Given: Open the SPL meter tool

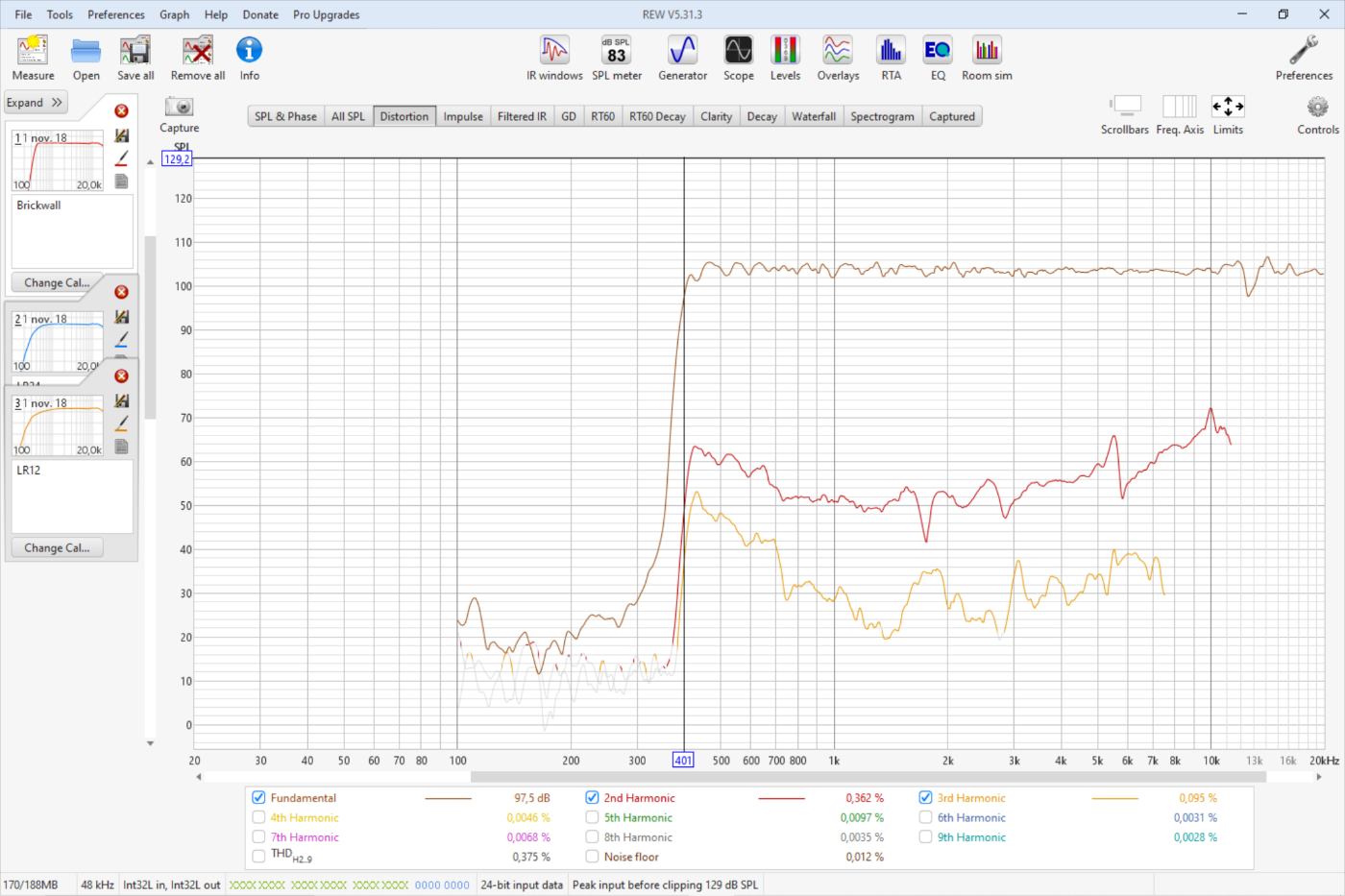Looking at the screenshot, I should click(x=616, y=52).
